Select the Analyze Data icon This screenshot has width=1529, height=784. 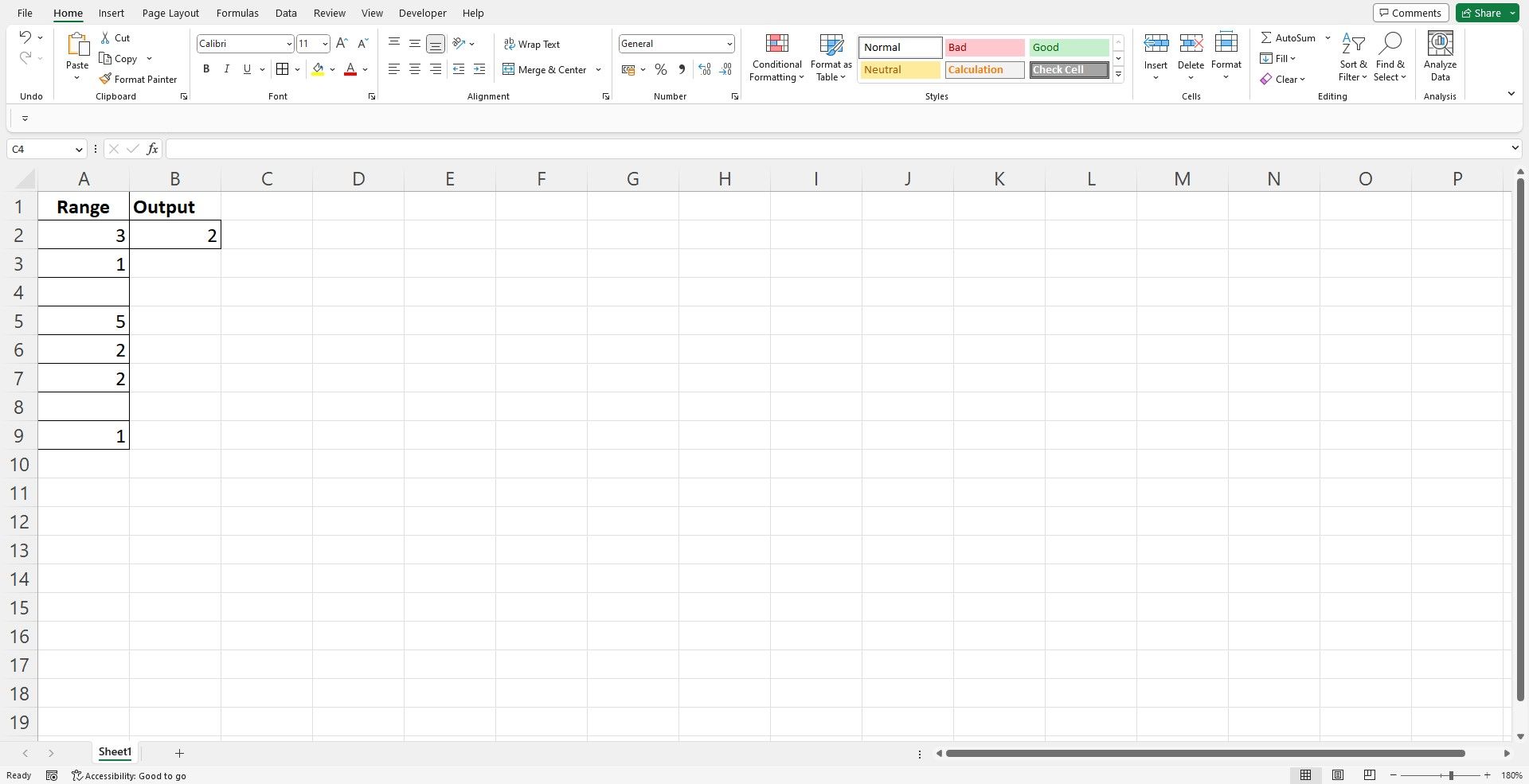(1439, 43)
